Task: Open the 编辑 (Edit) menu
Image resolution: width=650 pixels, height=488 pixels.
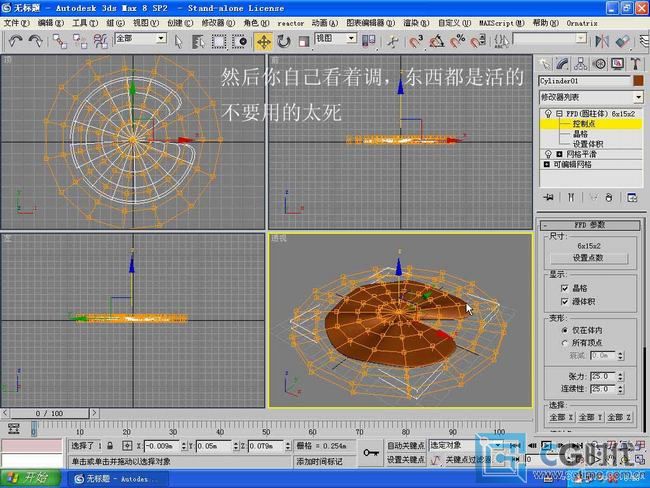Action: click(x=51, y=23)
